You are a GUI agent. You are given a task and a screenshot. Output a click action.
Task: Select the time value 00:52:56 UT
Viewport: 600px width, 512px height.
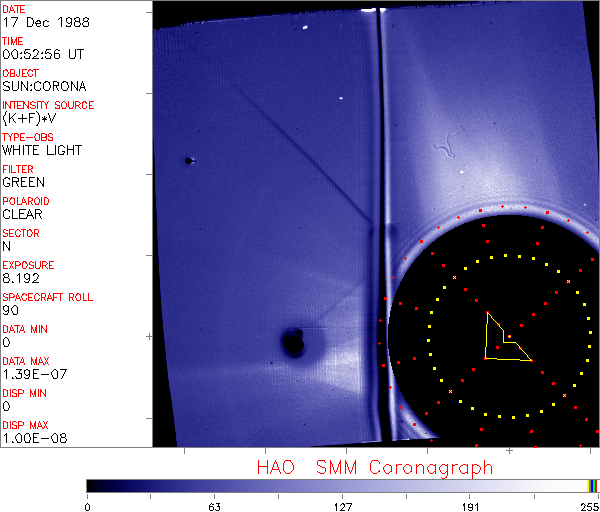(41, 54)
